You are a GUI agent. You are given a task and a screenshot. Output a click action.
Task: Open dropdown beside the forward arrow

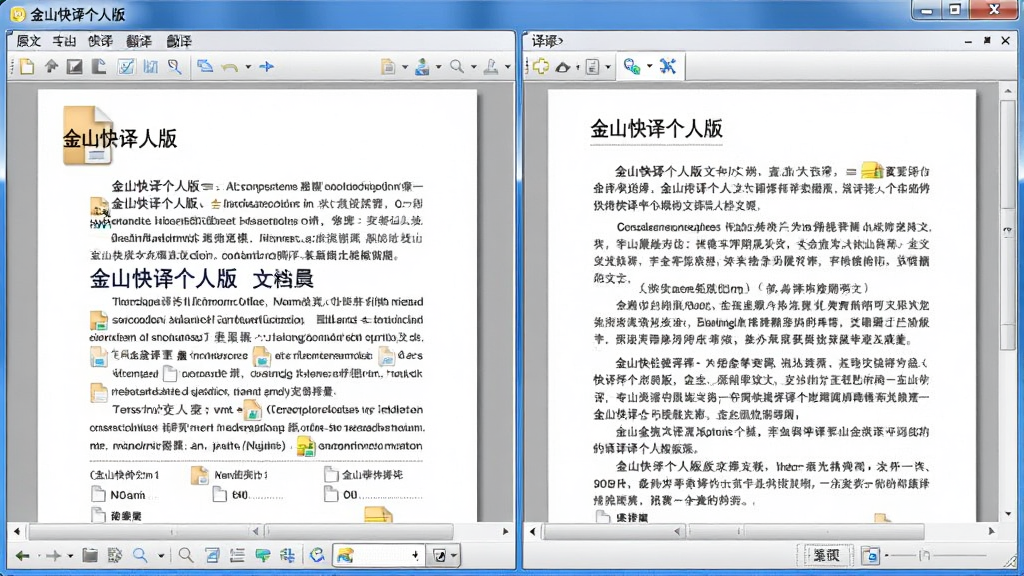[x=70, y=556]
